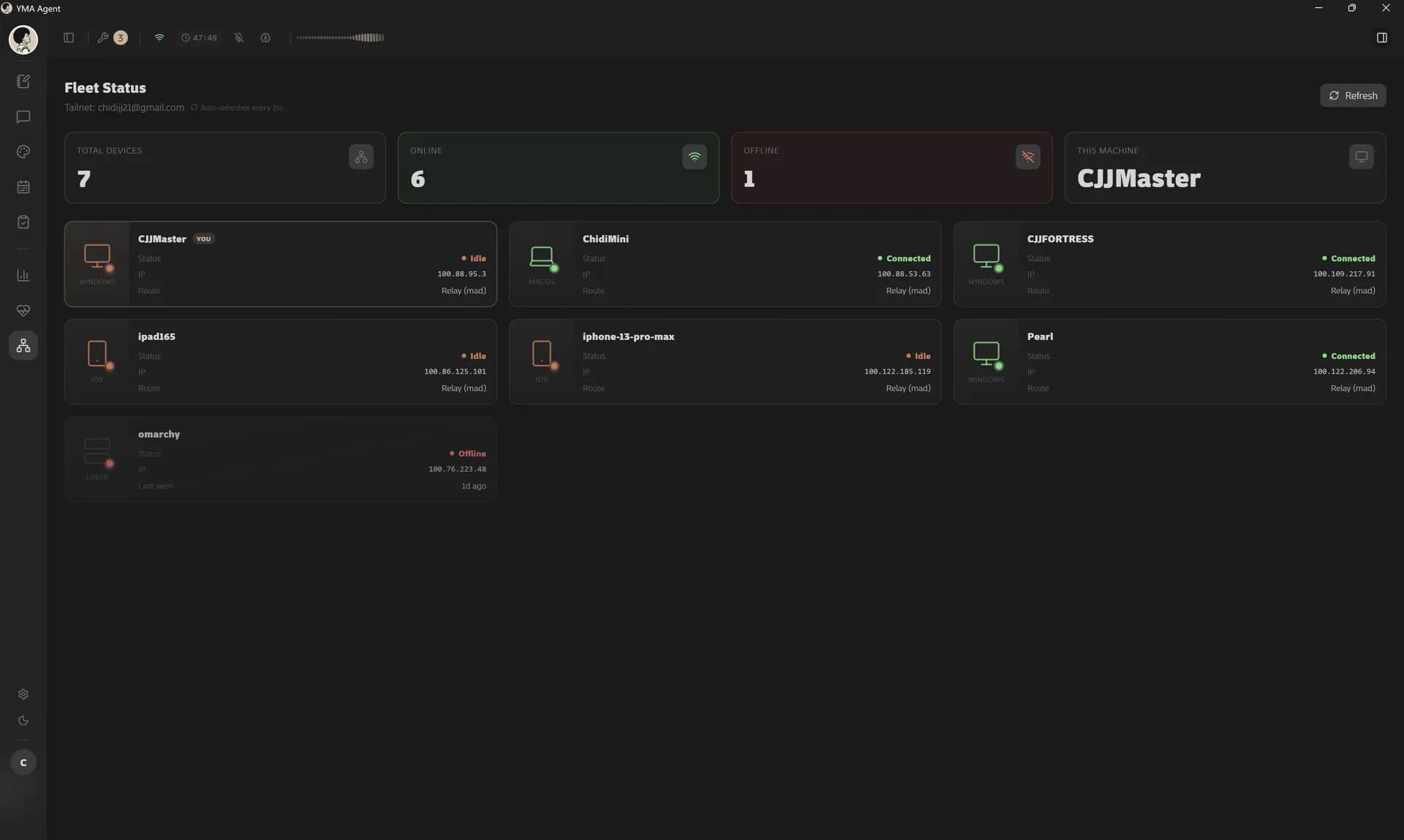Open the settings gear in the sidebar
Viewport: 1404px width, 840px height.
coord(23,694)
